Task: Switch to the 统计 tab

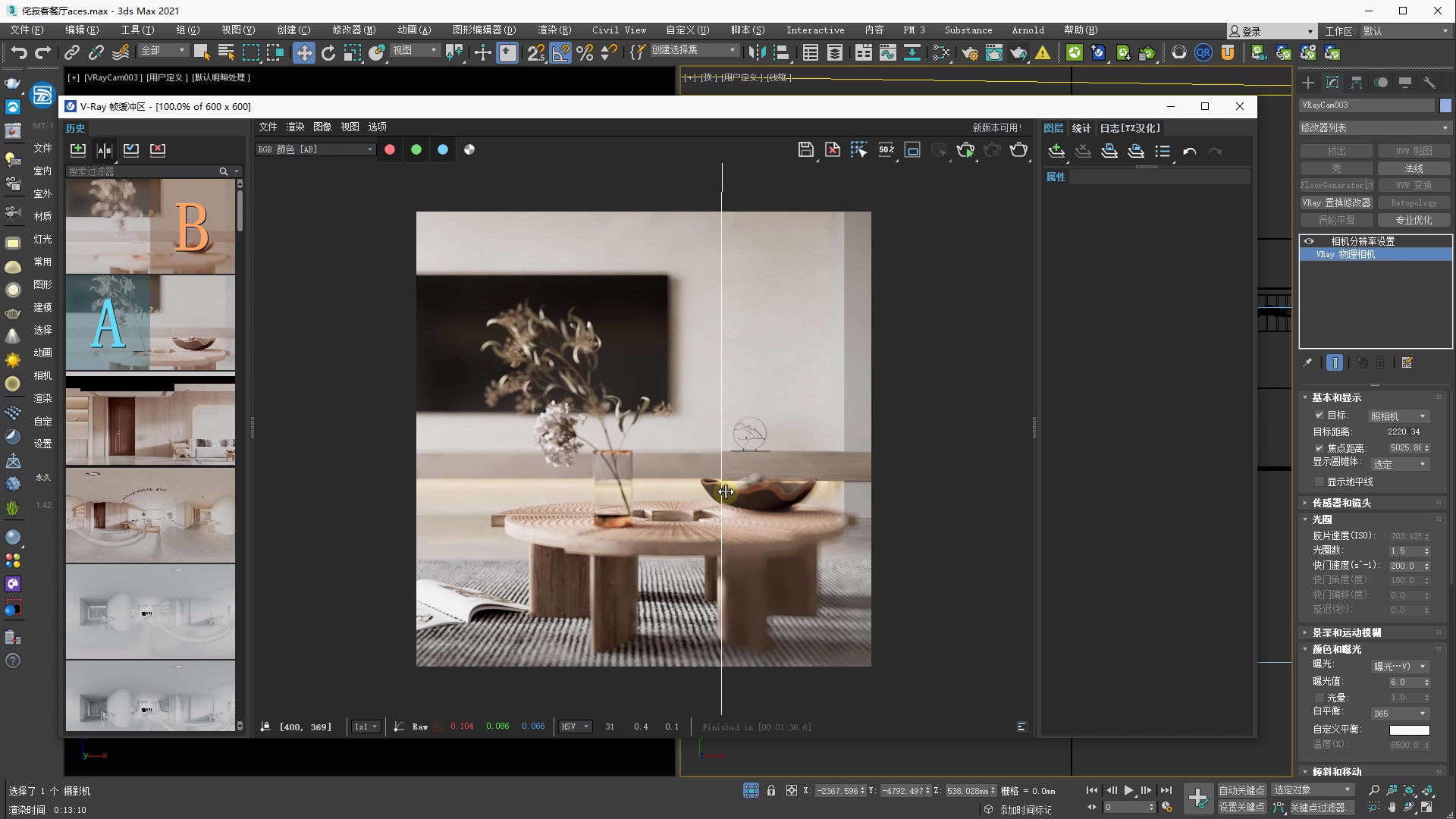Action: pyautogui.click(x=1081, y=128)
